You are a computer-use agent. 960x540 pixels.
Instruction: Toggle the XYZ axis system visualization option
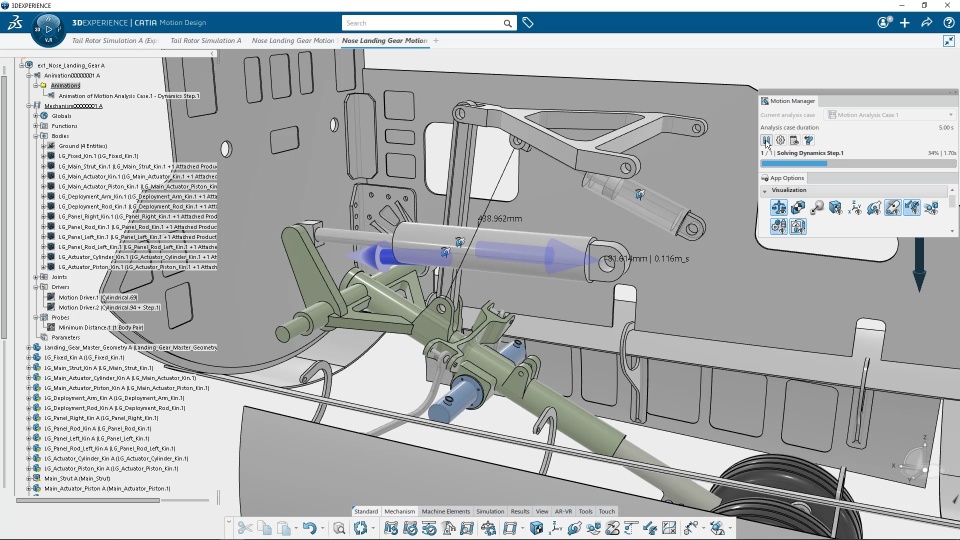855,208
